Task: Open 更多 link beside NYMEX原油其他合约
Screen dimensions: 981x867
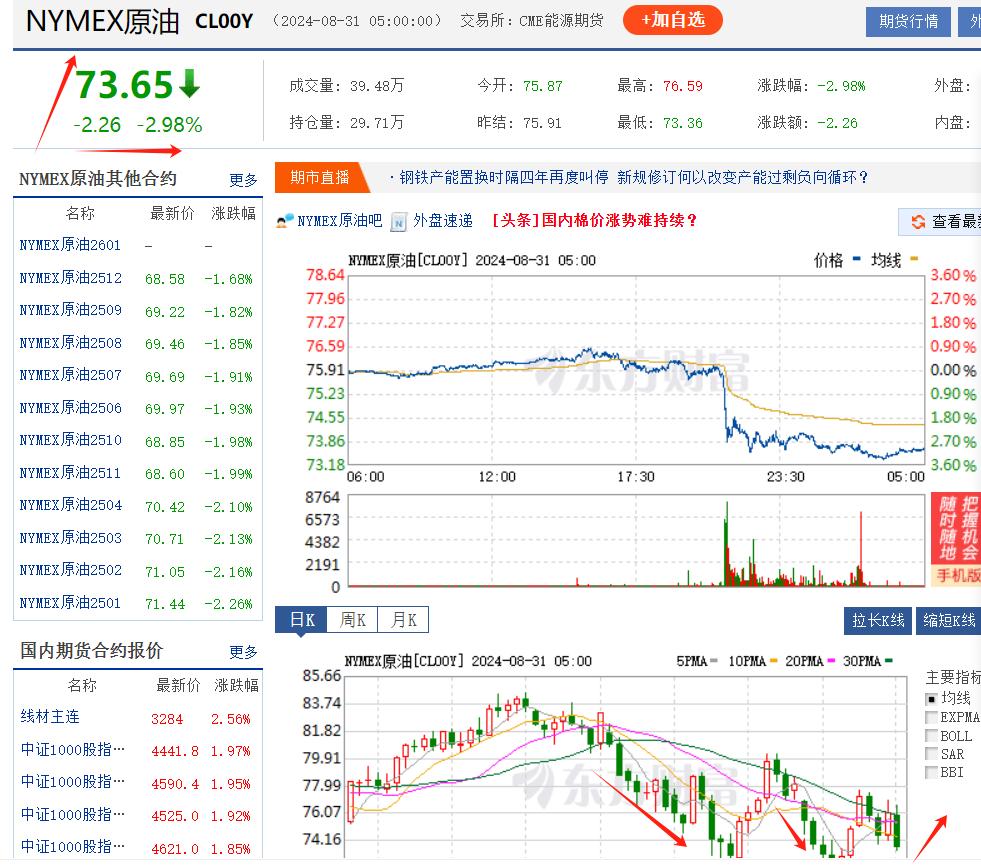Action: pyautogui.click(x=243, y=180)
